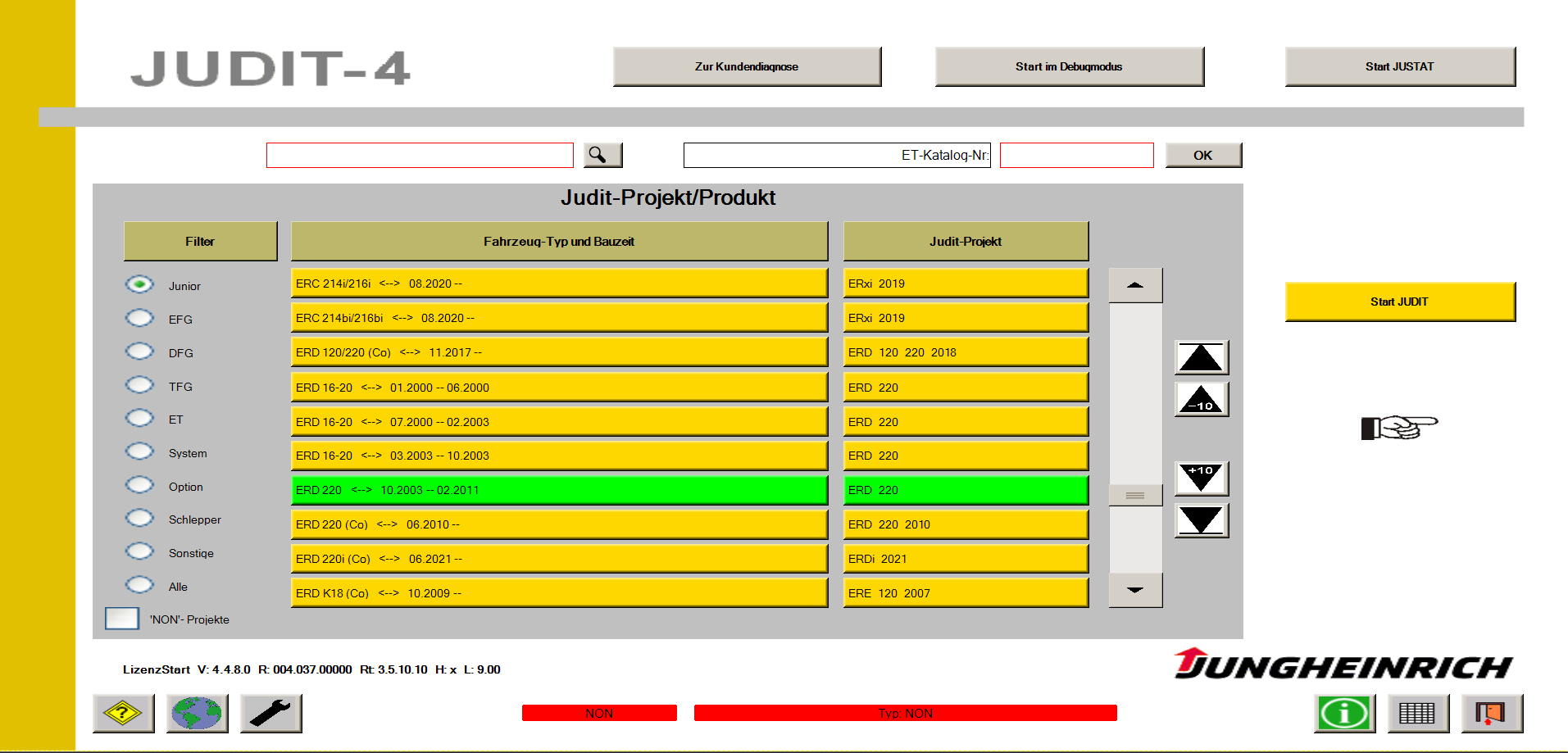Click the list scrollbar thumb

point(1135,495)
